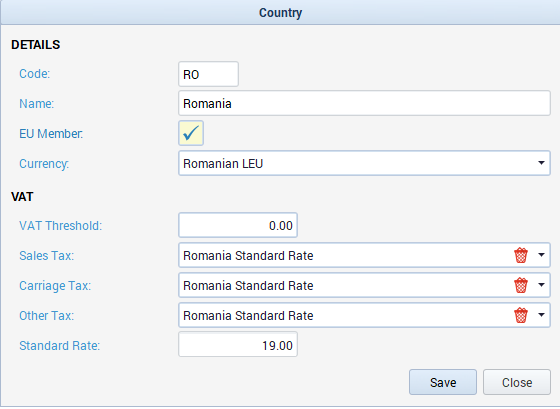This screenshot has height=409, width=560.
Task: Select the Country title bar
Action: click(280, 13)
